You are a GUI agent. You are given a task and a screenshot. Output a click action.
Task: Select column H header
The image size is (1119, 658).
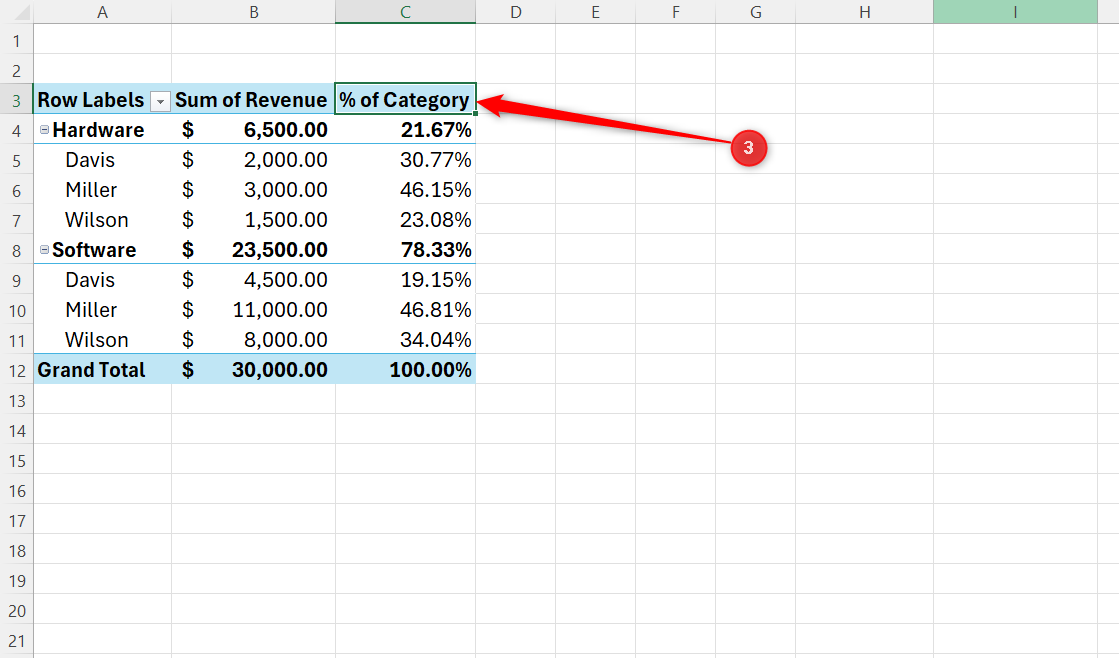(864, 12)
